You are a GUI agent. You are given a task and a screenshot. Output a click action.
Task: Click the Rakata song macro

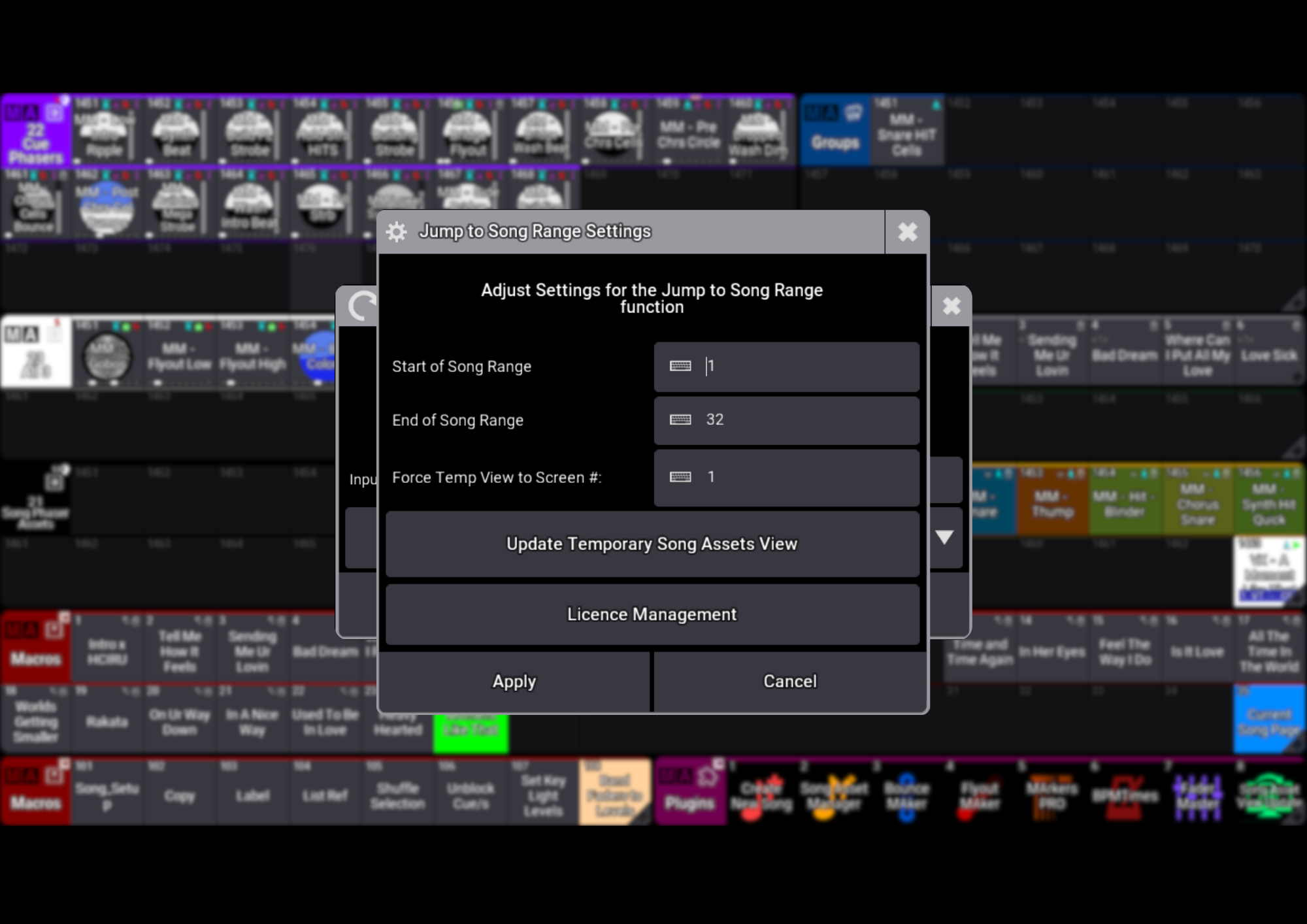click(x=107, y=719)
